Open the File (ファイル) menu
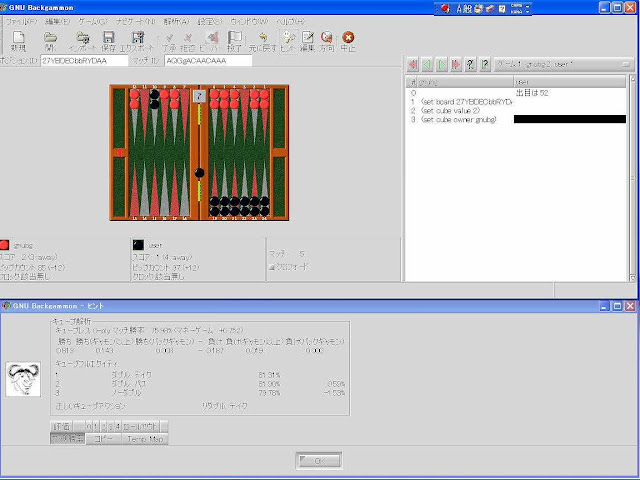The image size is (640, 480). point(23,20)
